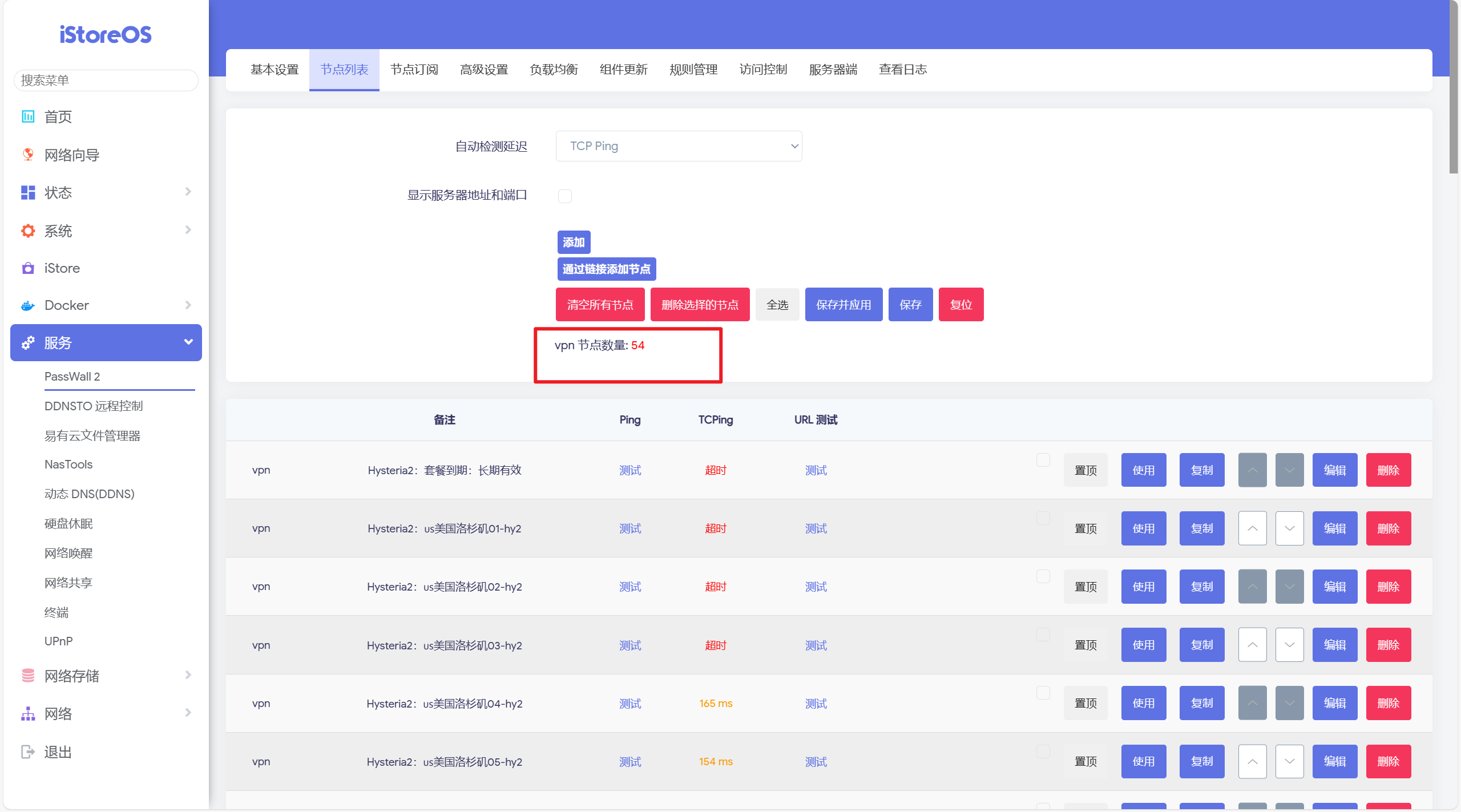
Task: Click 通过链接添加节点 button
Action: coord(606,269)
